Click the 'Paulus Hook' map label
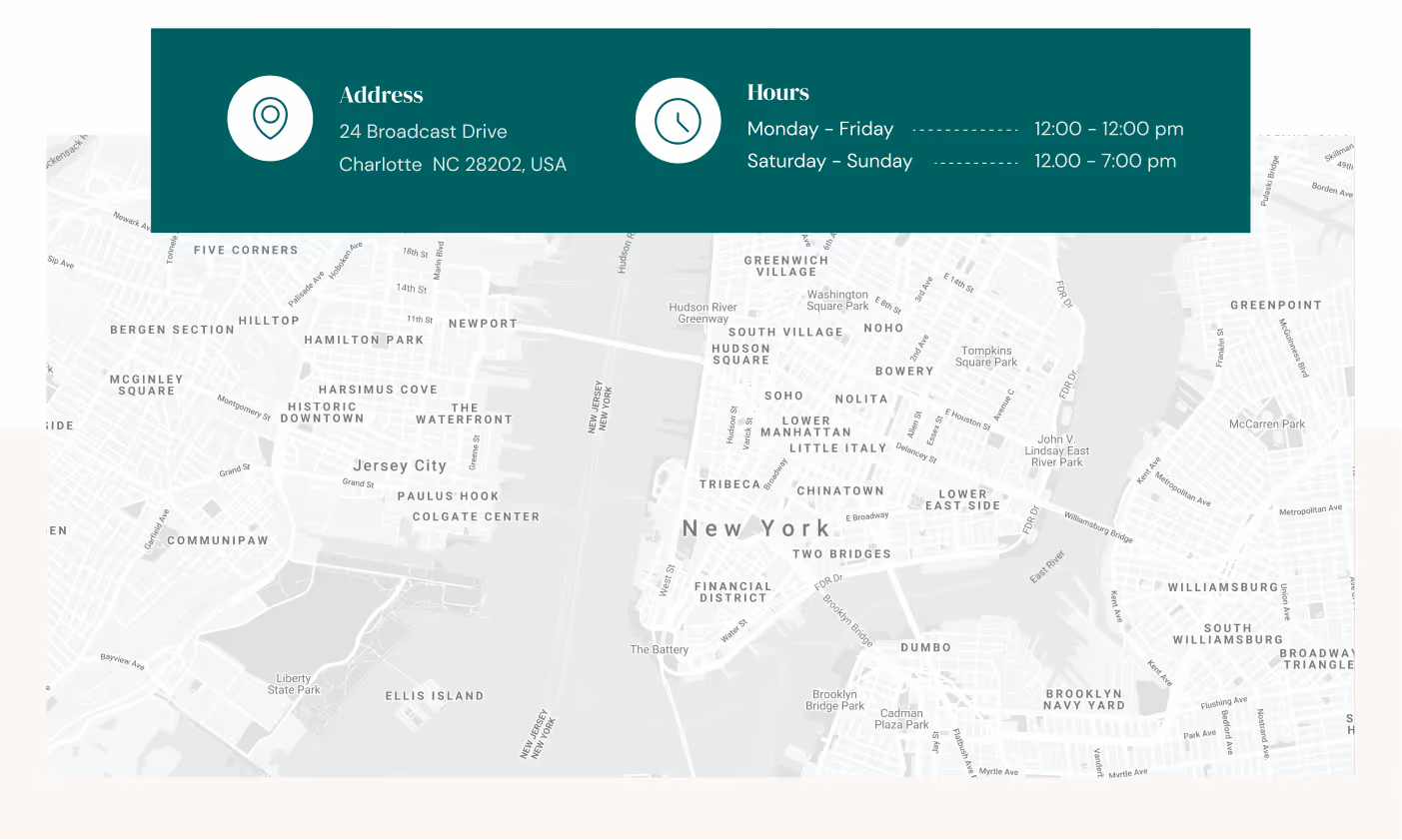The image size is (1402, 840). 448,496
